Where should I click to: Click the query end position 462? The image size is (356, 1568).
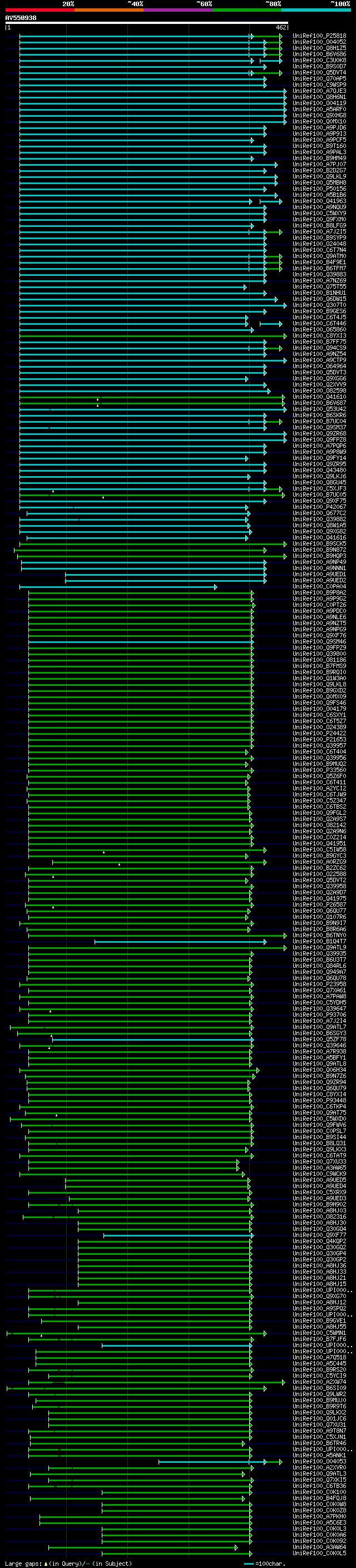(x=280, y=28)
